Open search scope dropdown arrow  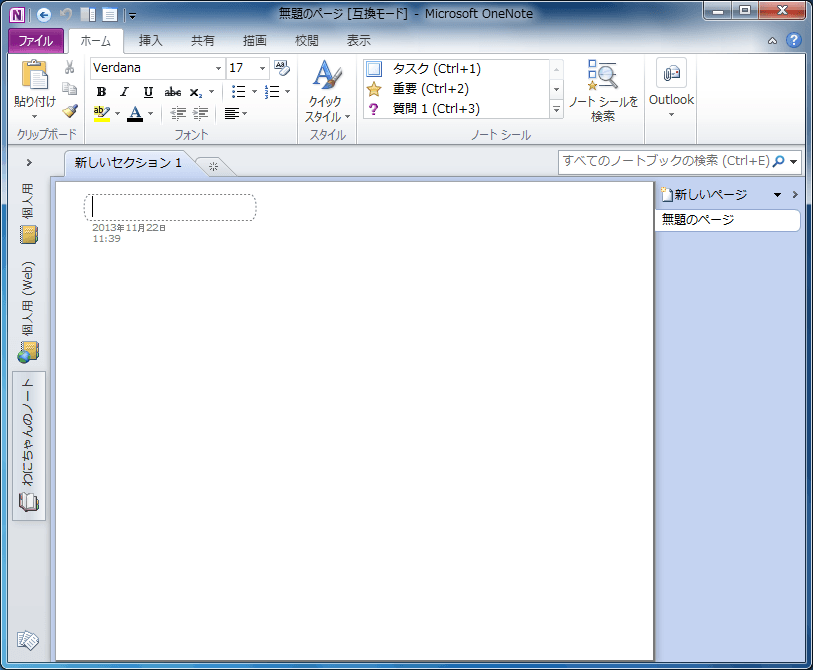[x=793, y=162]
